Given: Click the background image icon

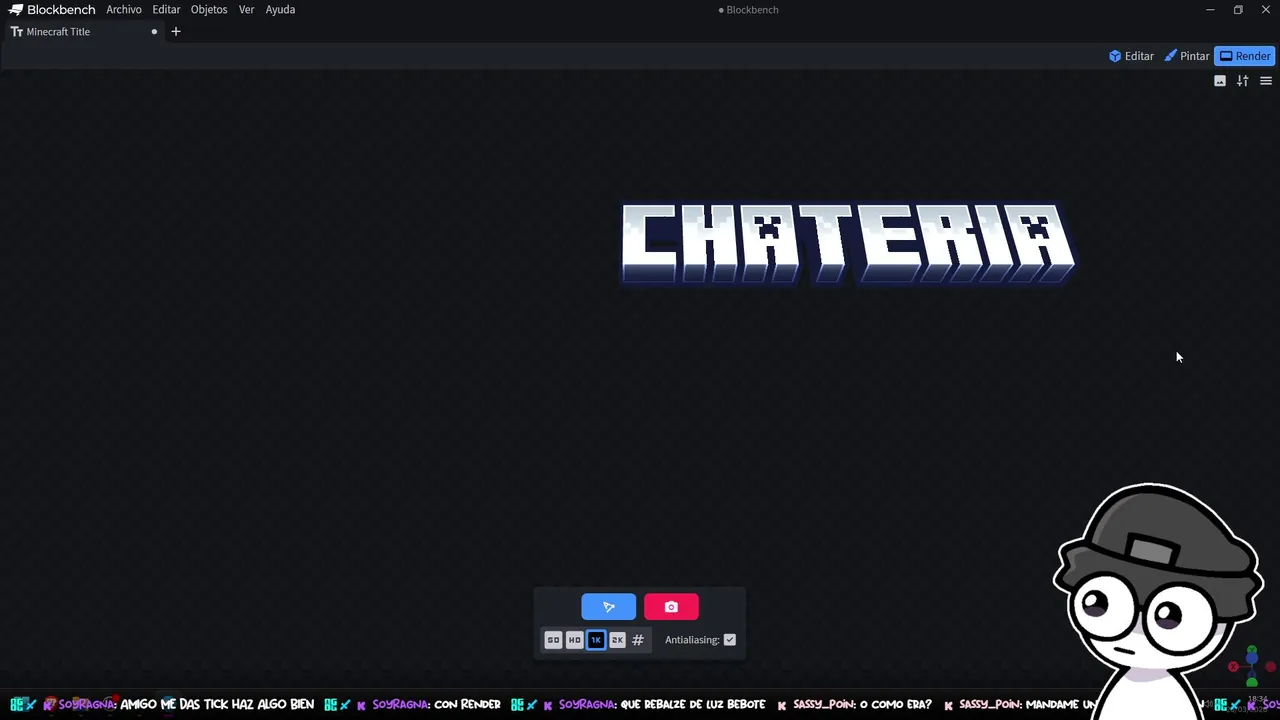Looking at the screenshot, I should [1220, 81].
